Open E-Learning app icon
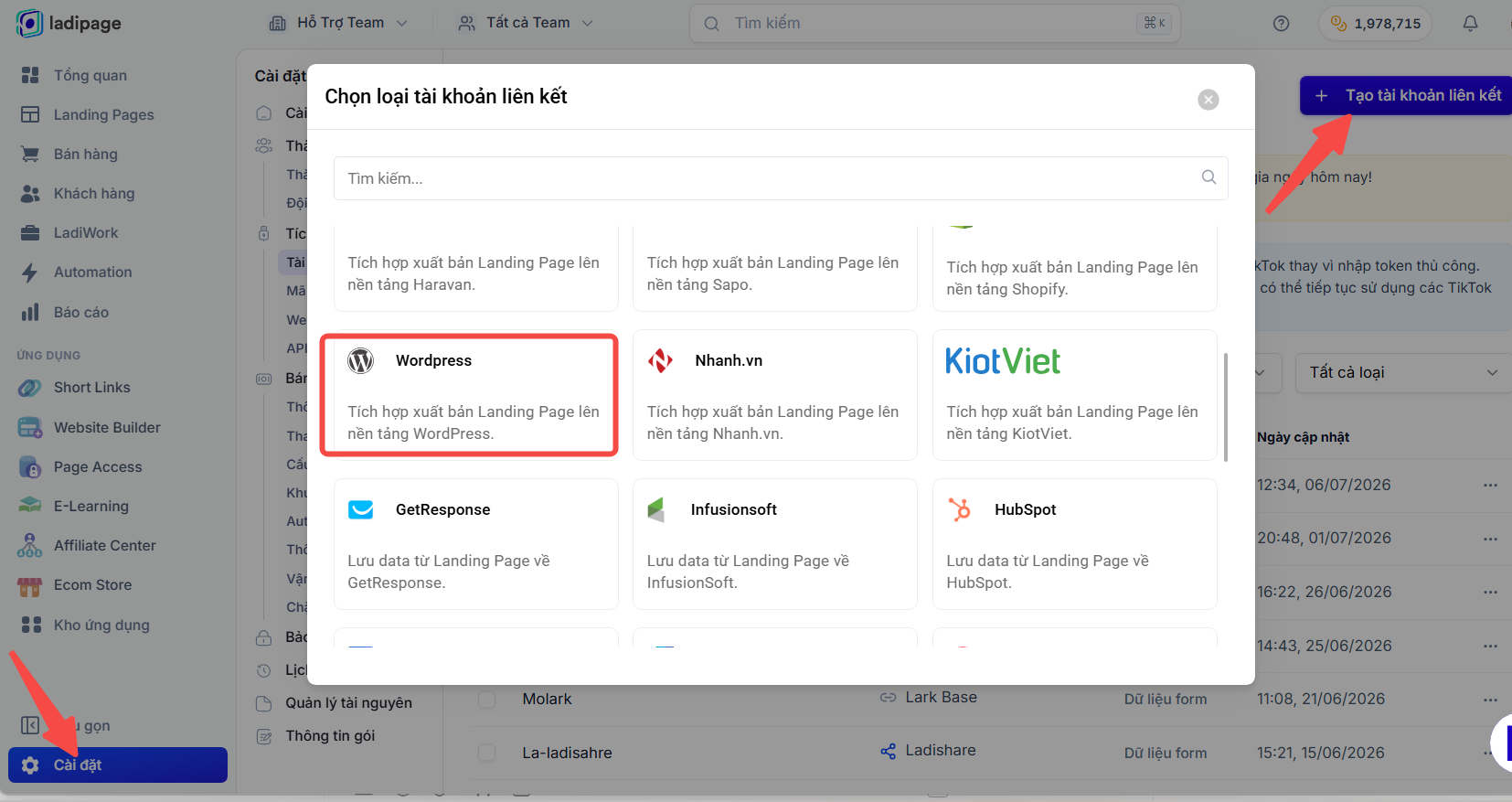Image resolution: width=1512 pixels, height=802 pixels. 30,506
